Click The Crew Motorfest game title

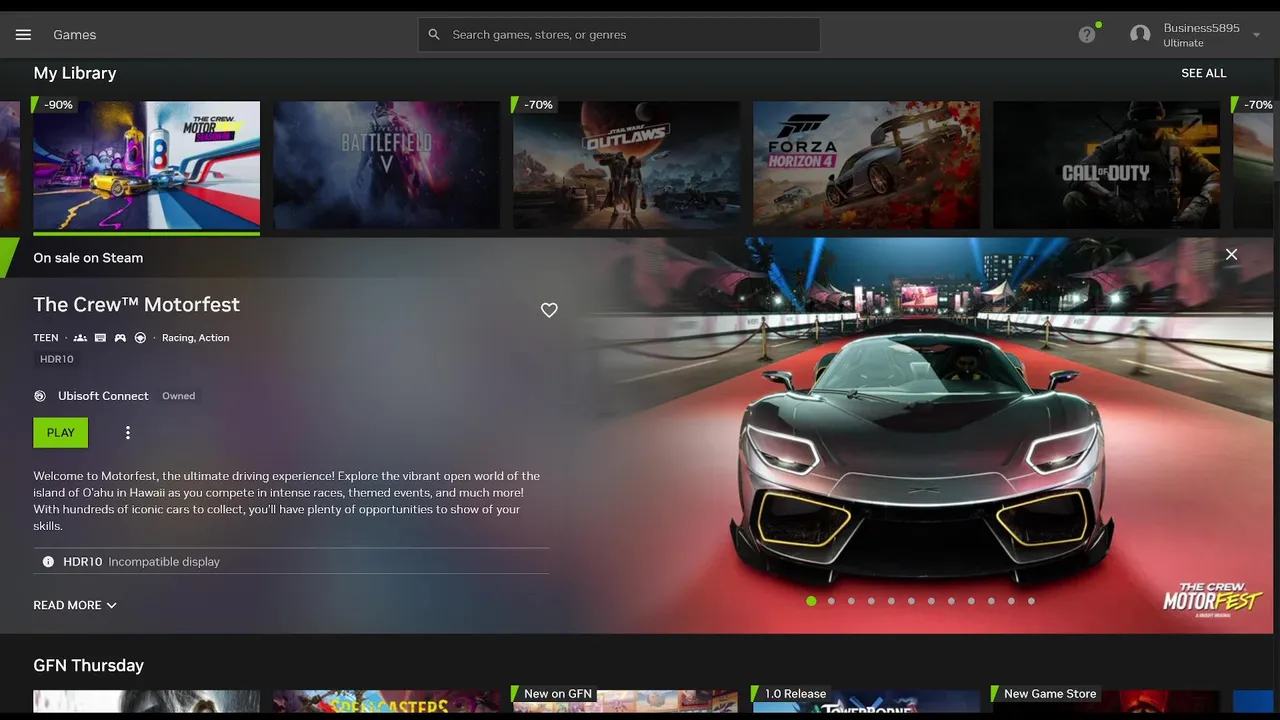(136, 305)
